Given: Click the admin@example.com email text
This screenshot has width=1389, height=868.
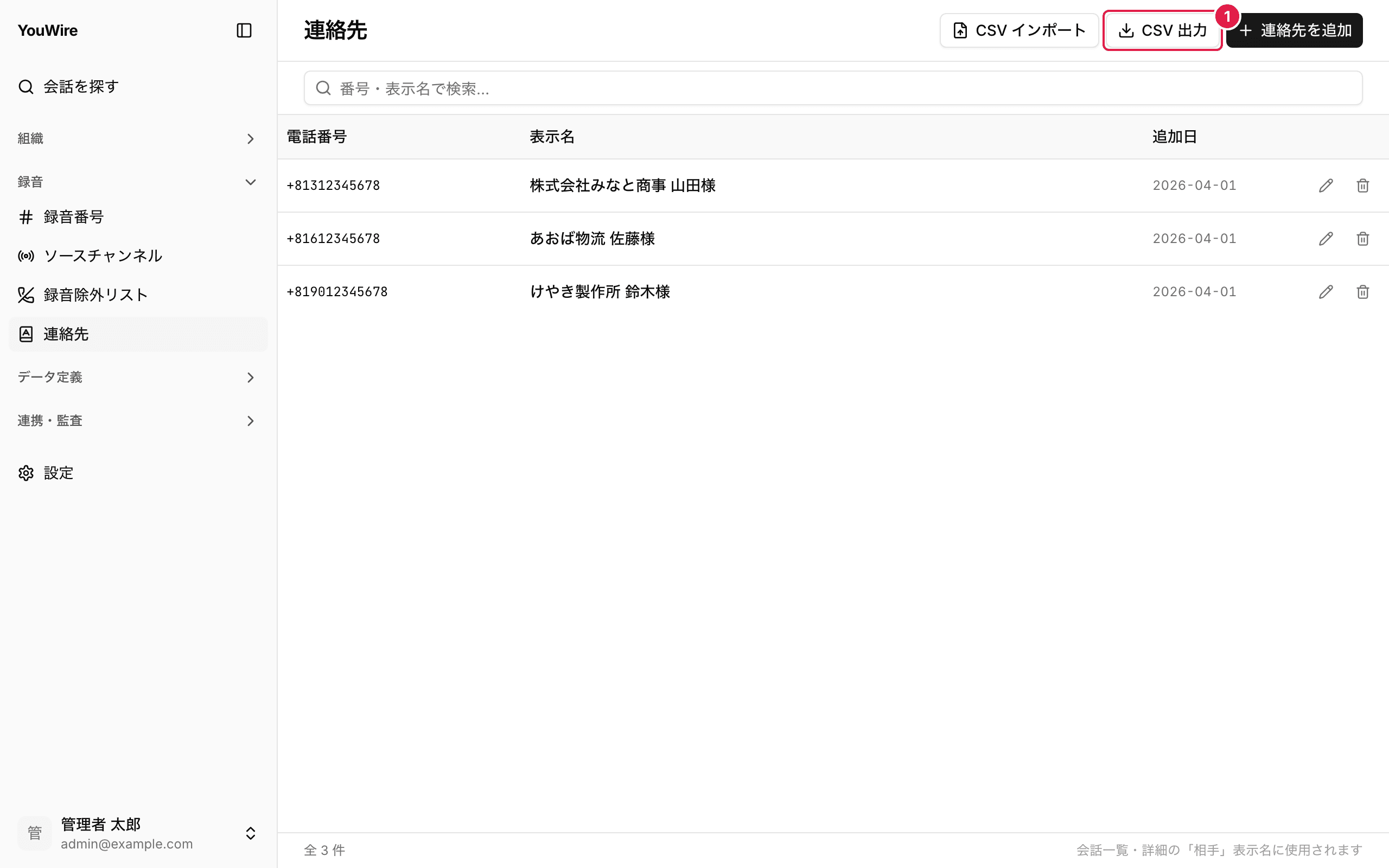Looking at the screenshot, I should 127,844.
